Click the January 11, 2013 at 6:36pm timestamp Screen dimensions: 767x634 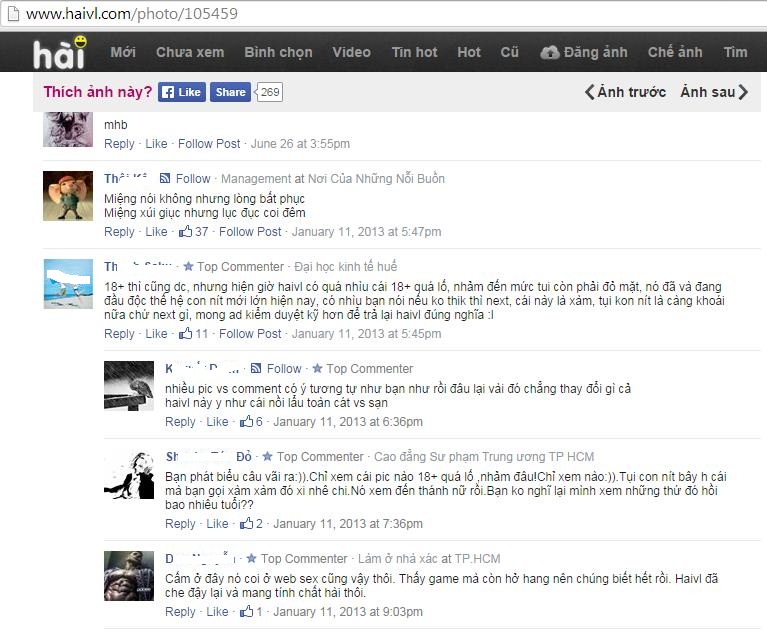click(x=348, y=422)
